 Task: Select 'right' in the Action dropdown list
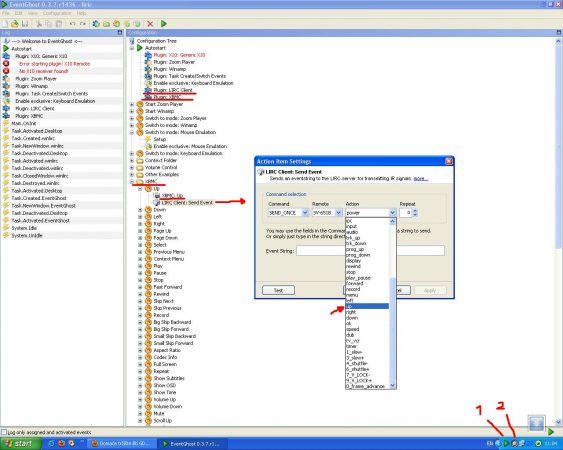tap(367, 312)
